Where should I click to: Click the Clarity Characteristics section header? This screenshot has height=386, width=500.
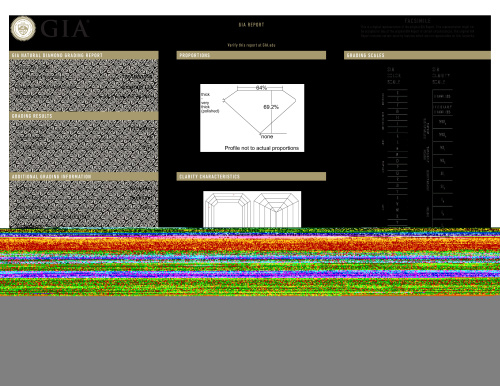click(251, 176)
